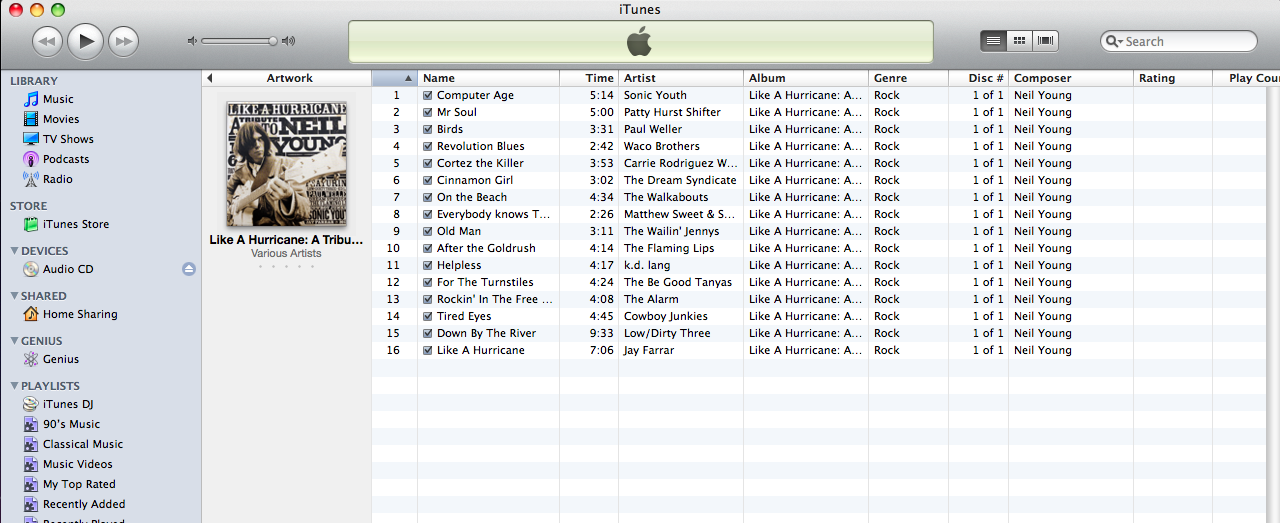Open the Genius atom icon

click(31, 359)
